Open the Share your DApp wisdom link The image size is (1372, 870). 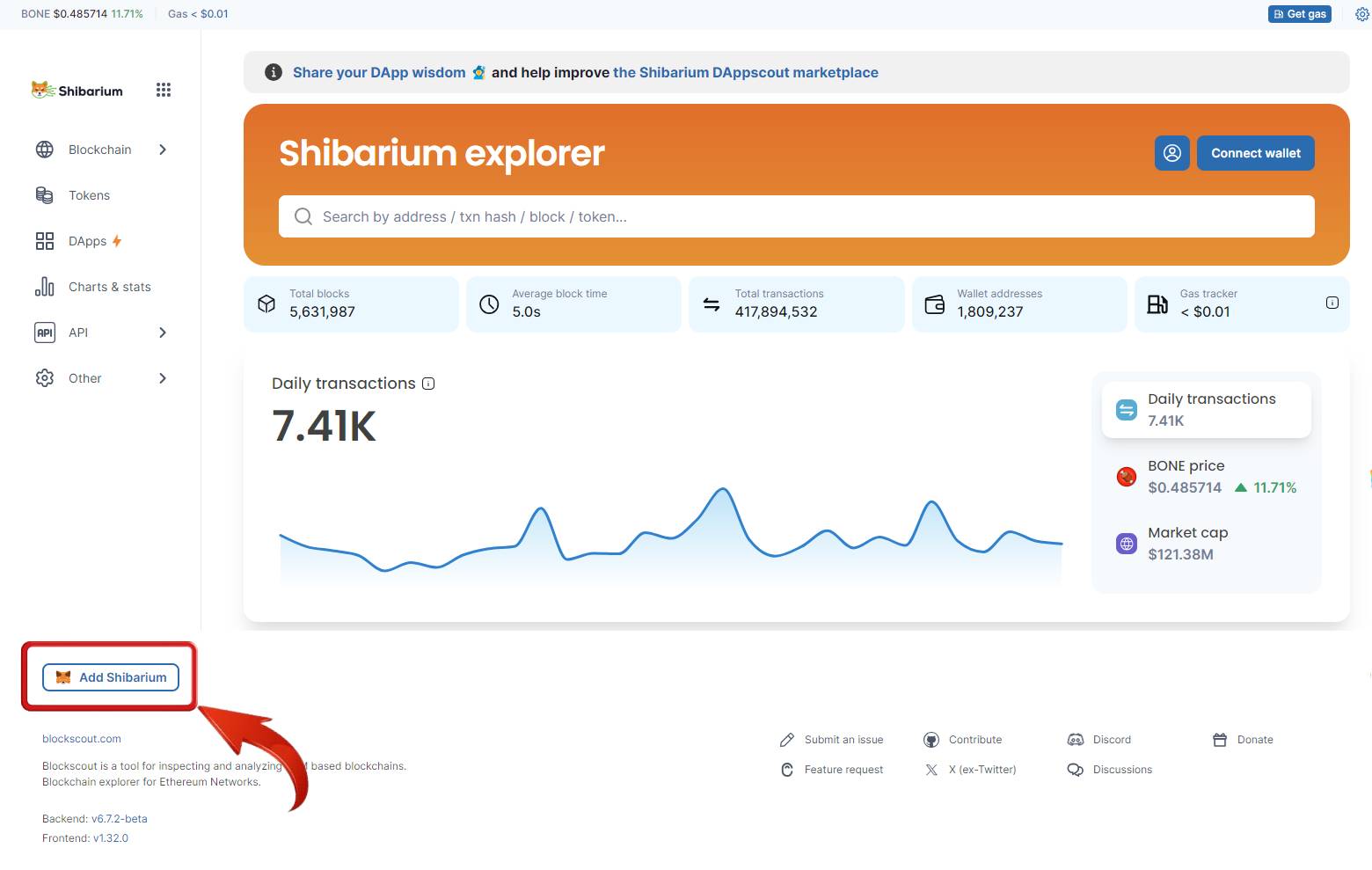tap(379, 72)
